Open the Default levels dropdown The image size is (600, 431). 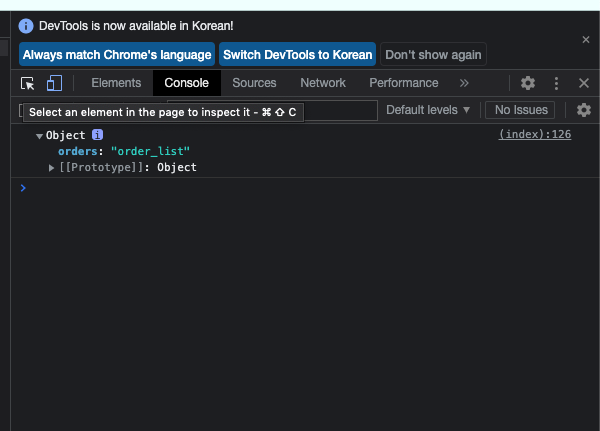pyautogui.click(x=428, y=110)
